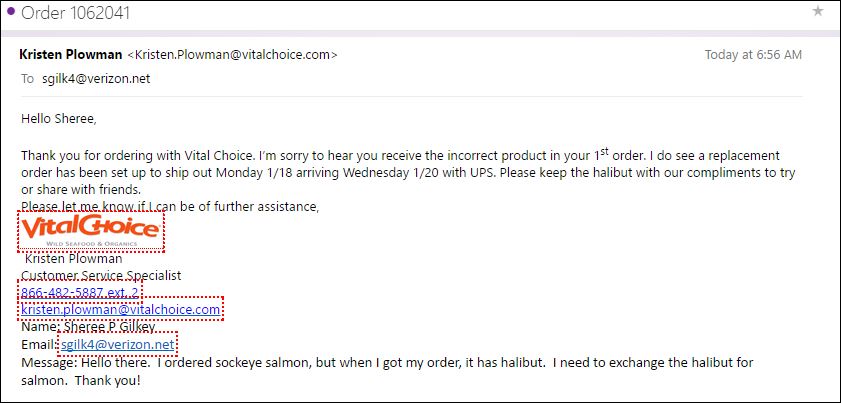Click the purple unread dot indicator
This screenshot has width=841, height=403.
(x=11, y=12)
